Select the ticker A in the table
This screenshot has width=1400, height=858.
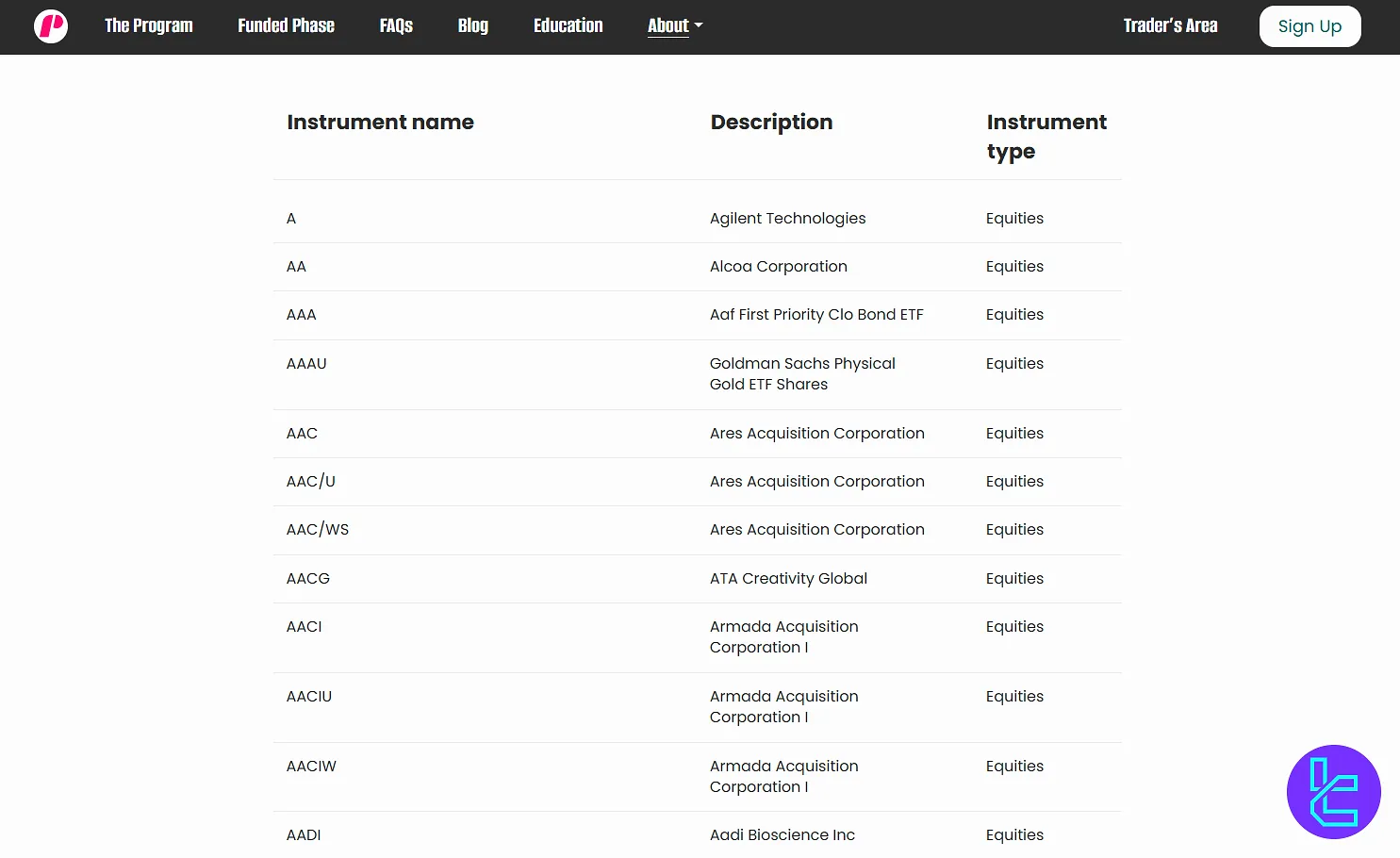291,219
